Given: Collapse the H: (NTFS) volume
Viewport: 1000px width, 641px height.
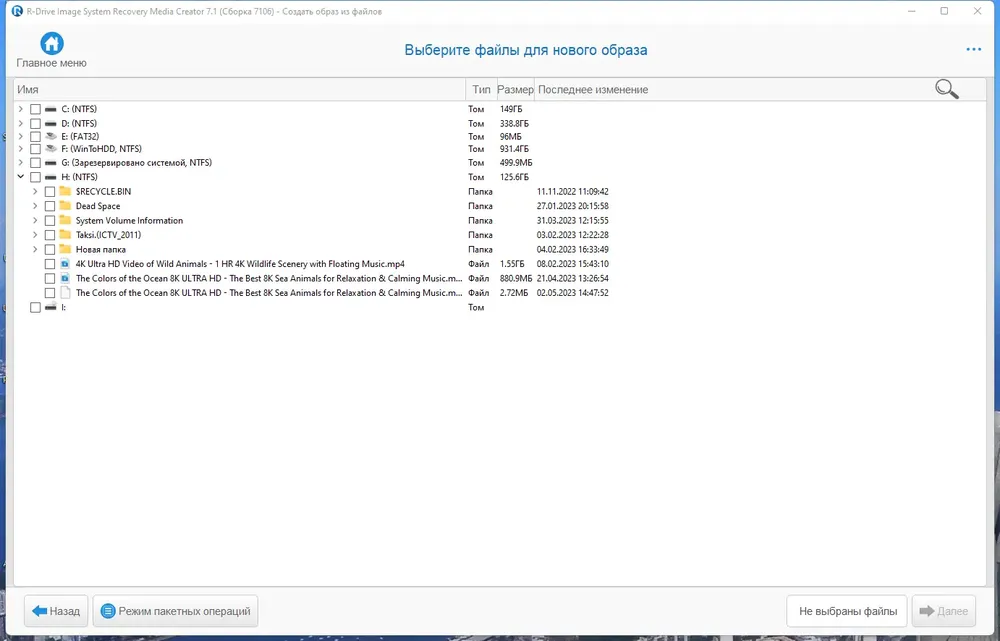Looking at the screenshot, I should 20,177.
